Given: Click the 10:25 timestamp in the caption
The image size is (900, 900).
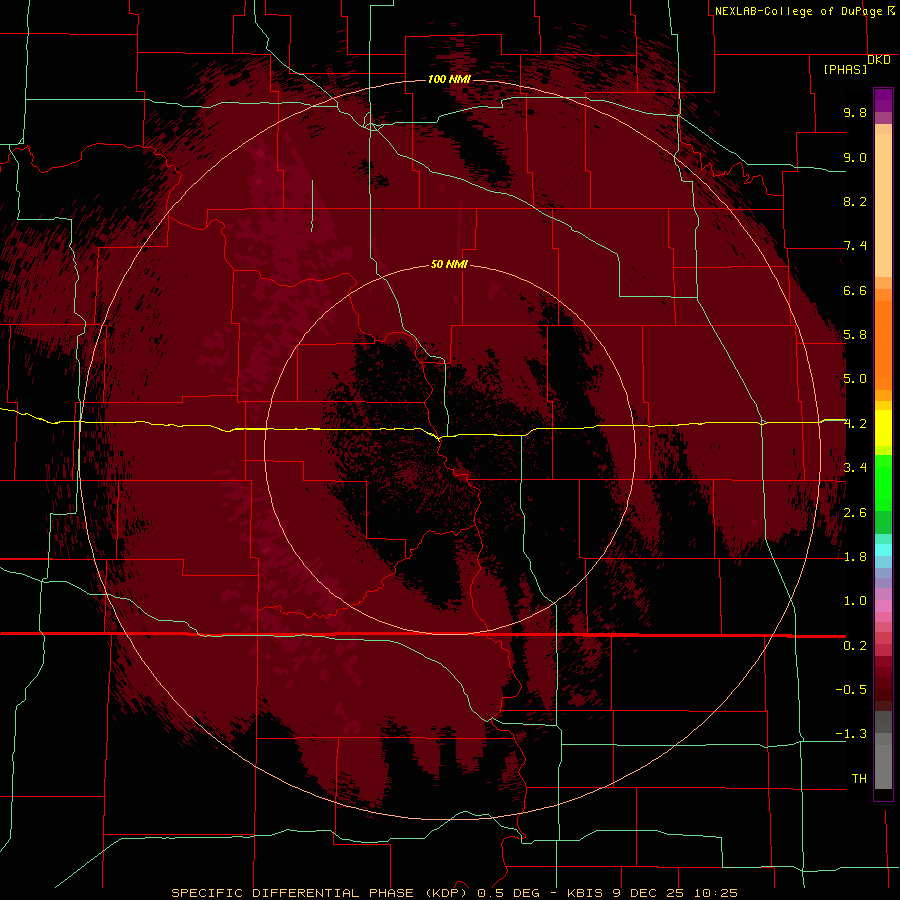Looking at the screenshot, I should (716, 893).
